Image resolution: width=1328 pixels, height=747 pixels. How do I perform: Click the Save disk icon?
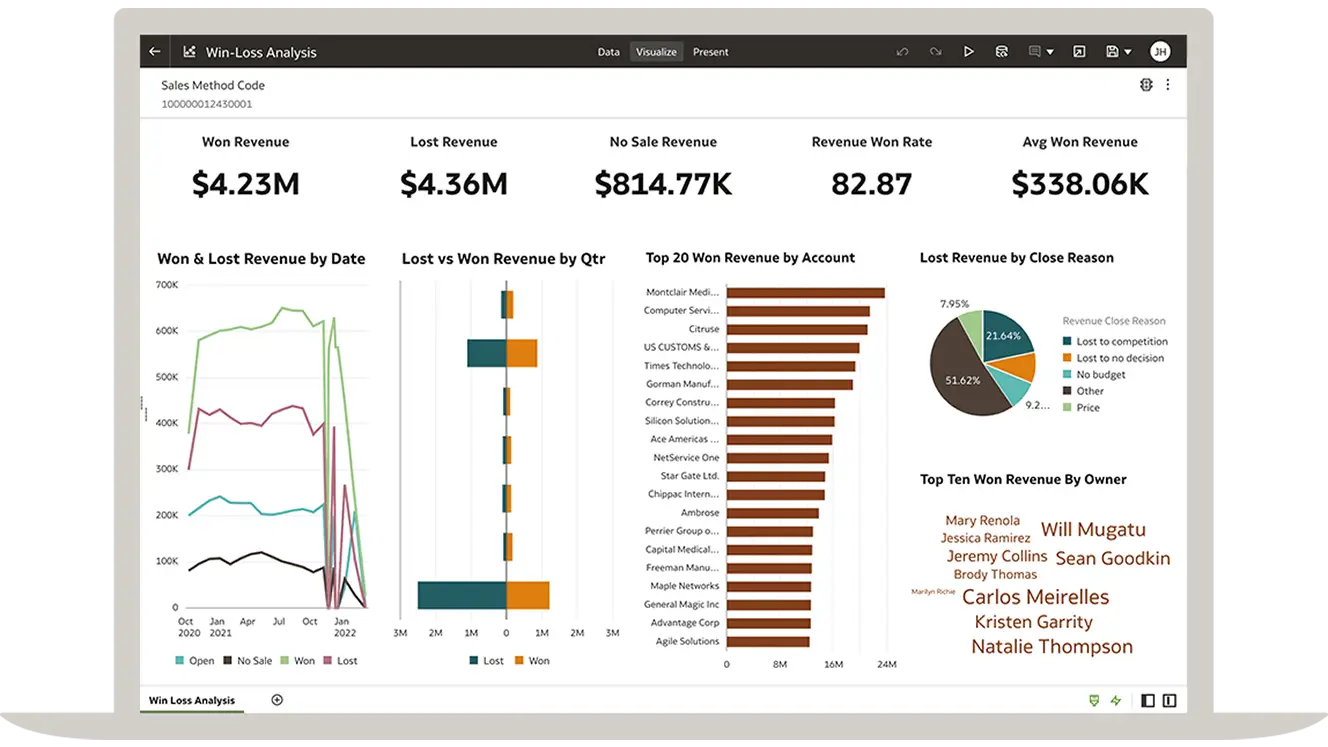coord(1112,52)
